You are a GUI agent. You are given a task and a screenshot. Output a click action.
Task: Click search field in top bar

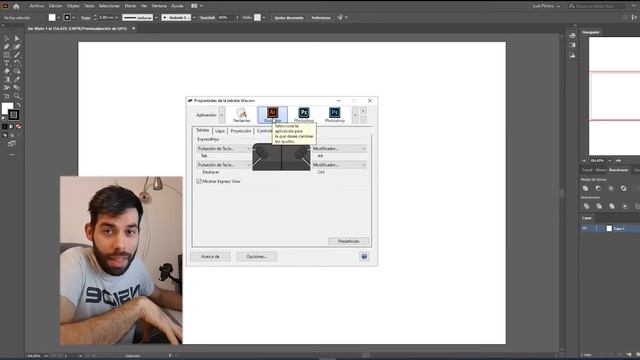point(597,6)
